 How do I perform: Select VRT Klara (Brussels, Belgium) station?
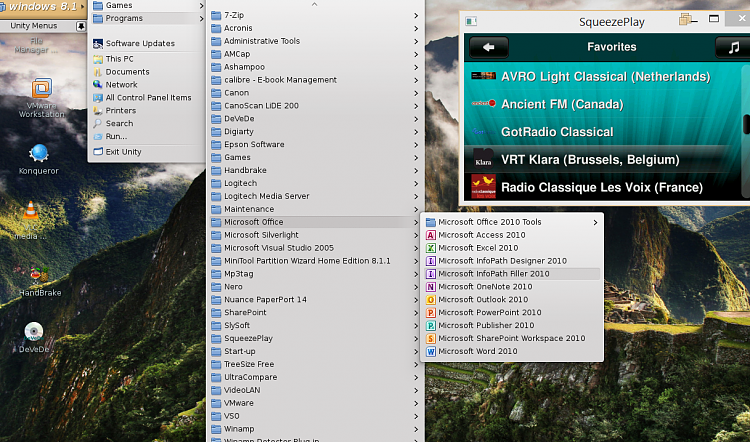[604, 160]
